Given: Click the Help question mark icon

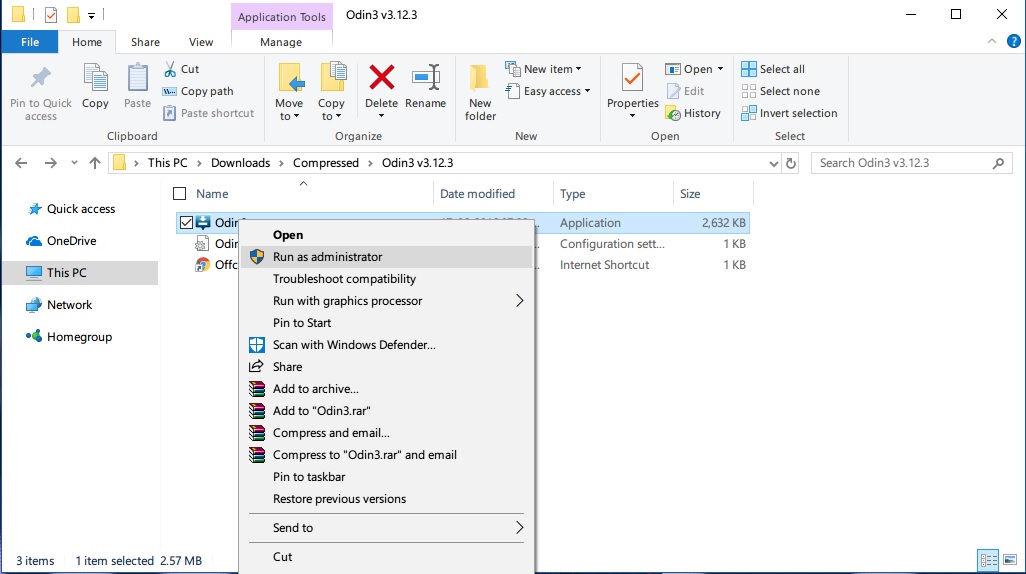Looking at the screenshot, I should tap(1014, 41).
